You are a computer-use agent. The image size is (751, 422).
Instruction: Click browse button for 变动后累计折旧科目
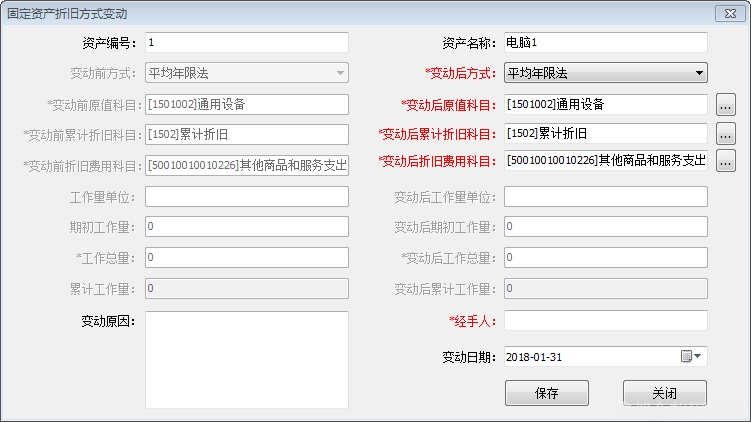pyautogui.click(x=726, y=133)
